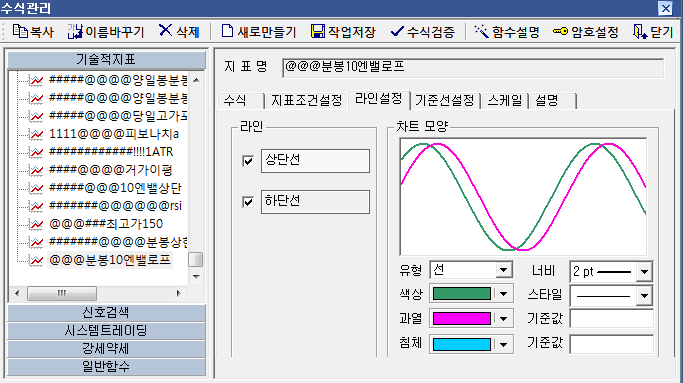Click the 하단선 line name button
This screenshot has height=383, width=683.
pyautogui.click(x=315, y=202)
